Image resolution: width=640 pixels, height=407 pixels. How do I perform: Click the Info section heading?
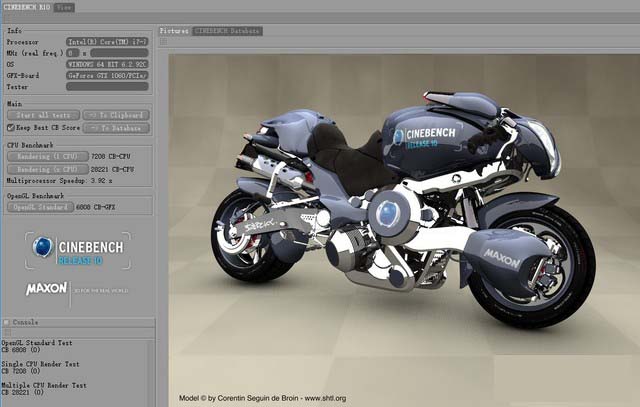(x=14, y=31)
